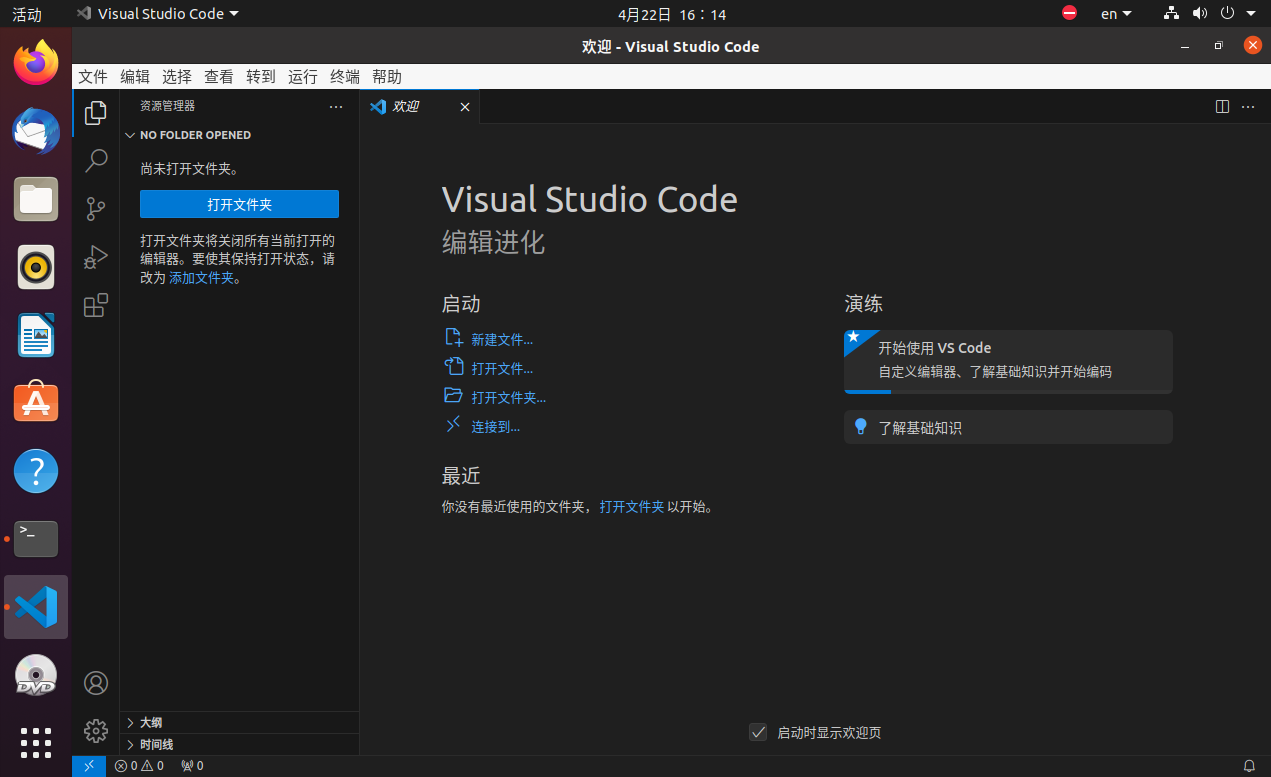This screenshot has height=777, width=1271.
Task: Open the 选择 menu
Action: 177,77
